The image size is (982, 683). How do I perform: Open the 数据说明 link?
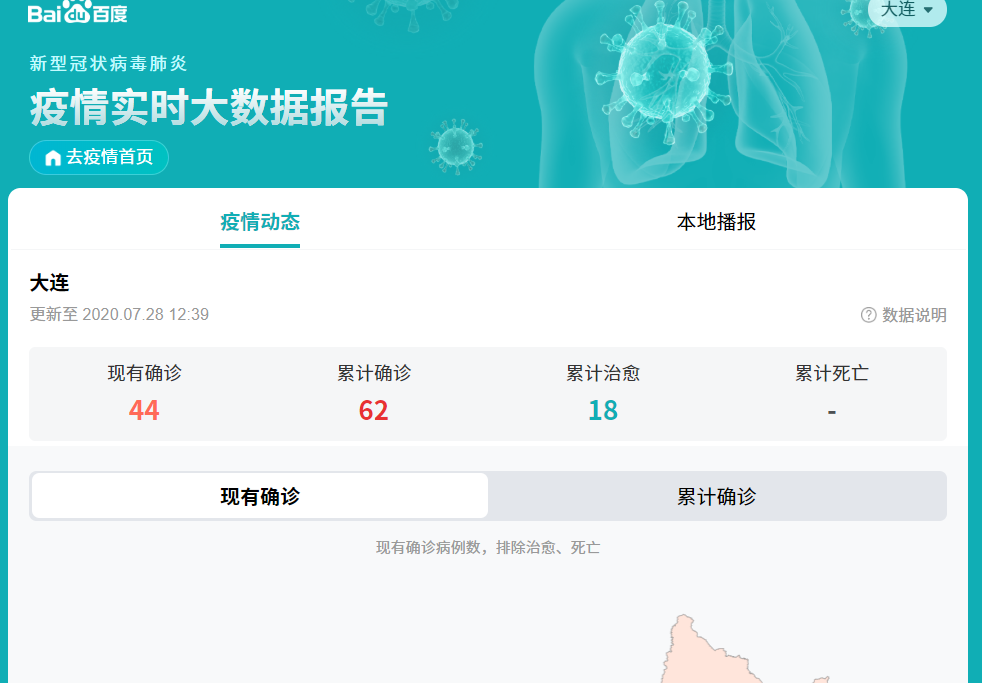click(913, 315)
